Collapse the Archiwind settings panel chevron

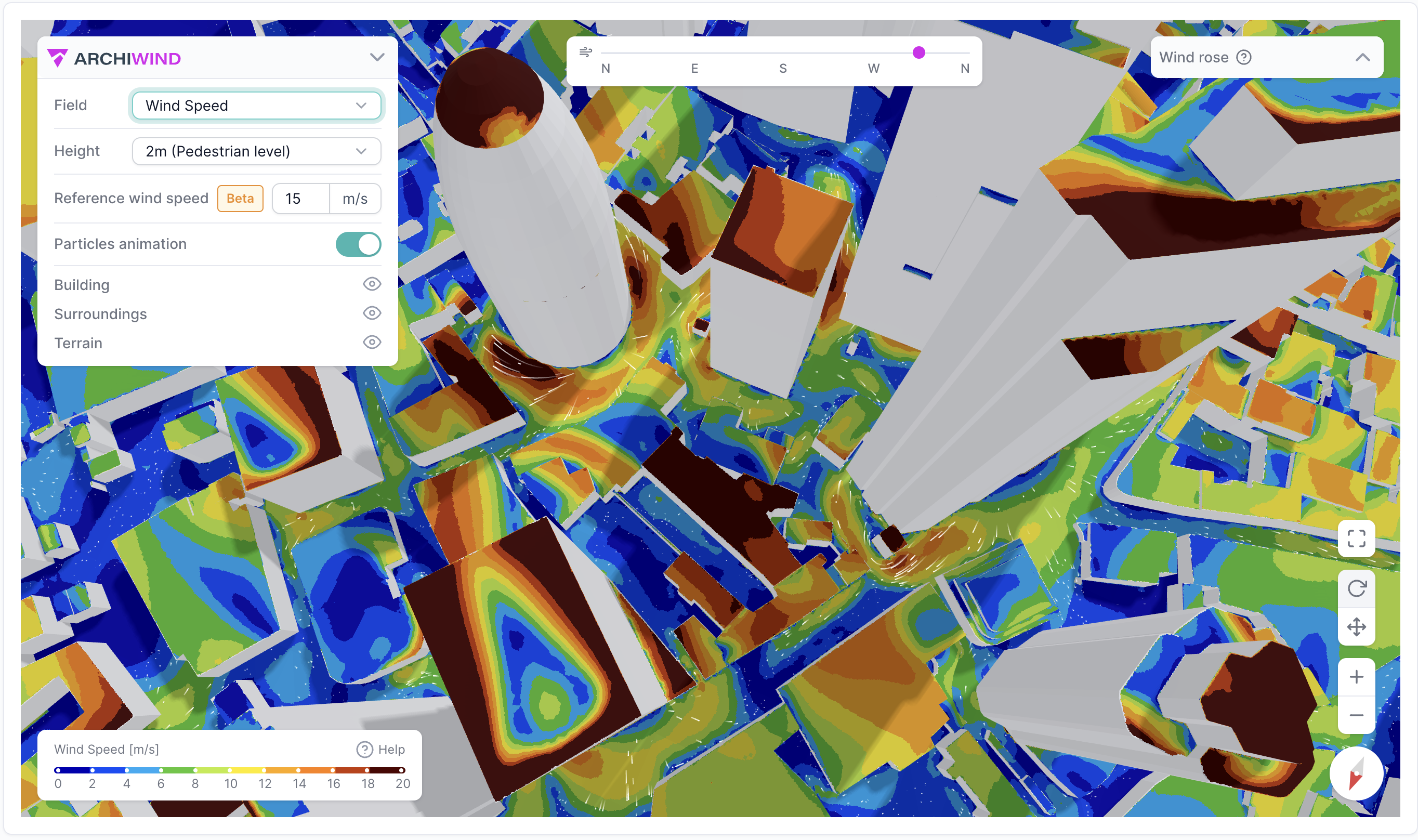(x=377, y=58)
